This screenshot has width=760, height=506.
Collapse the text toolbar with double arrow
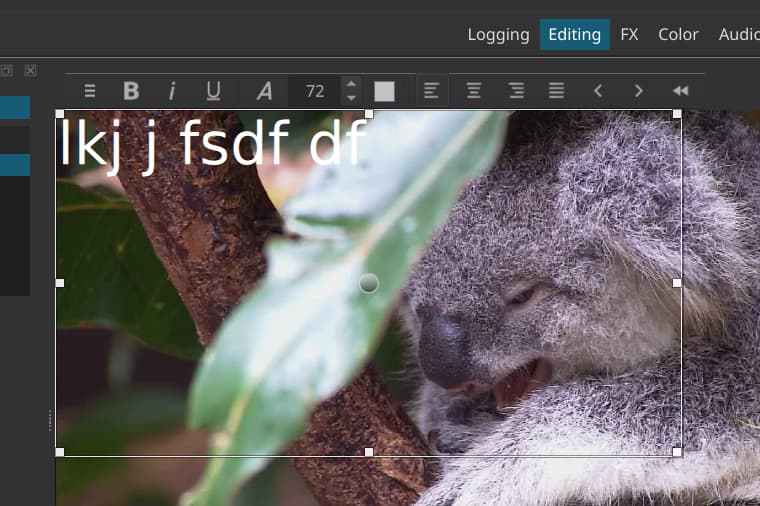tap(680, 91)
